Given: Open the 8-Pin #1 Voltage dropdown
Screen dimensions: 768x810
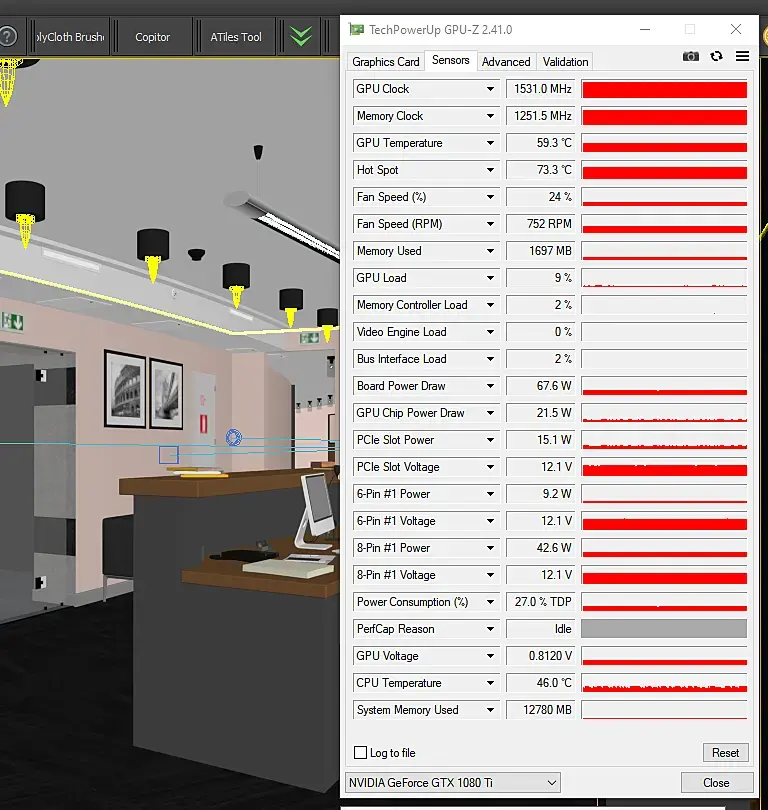Looking at the screenshot, I should 490,574.
